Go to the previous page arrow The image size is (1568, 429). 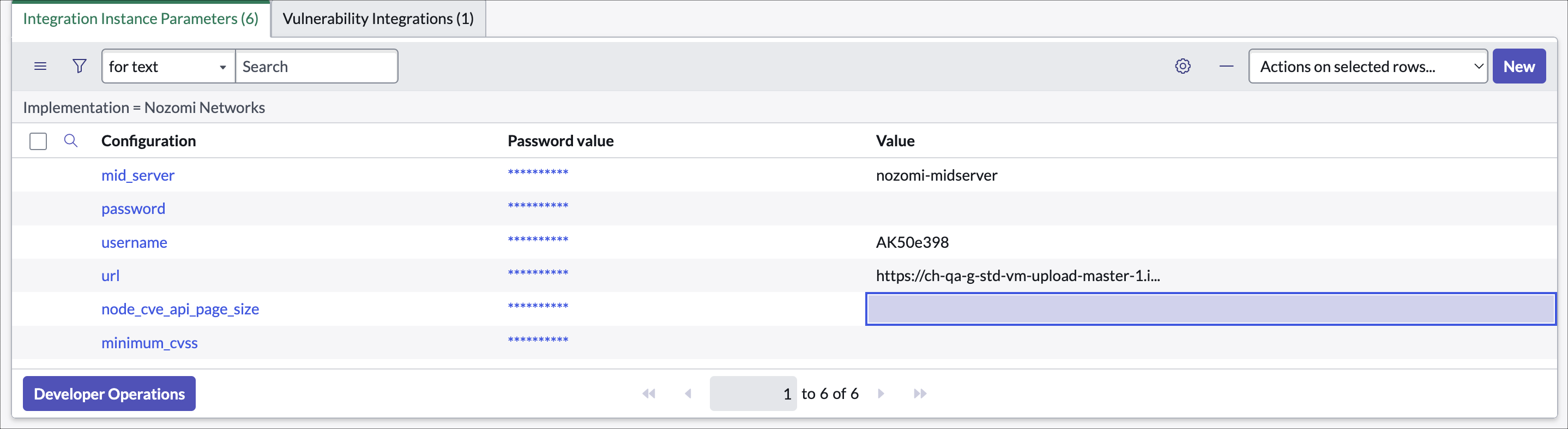point(689,394)
